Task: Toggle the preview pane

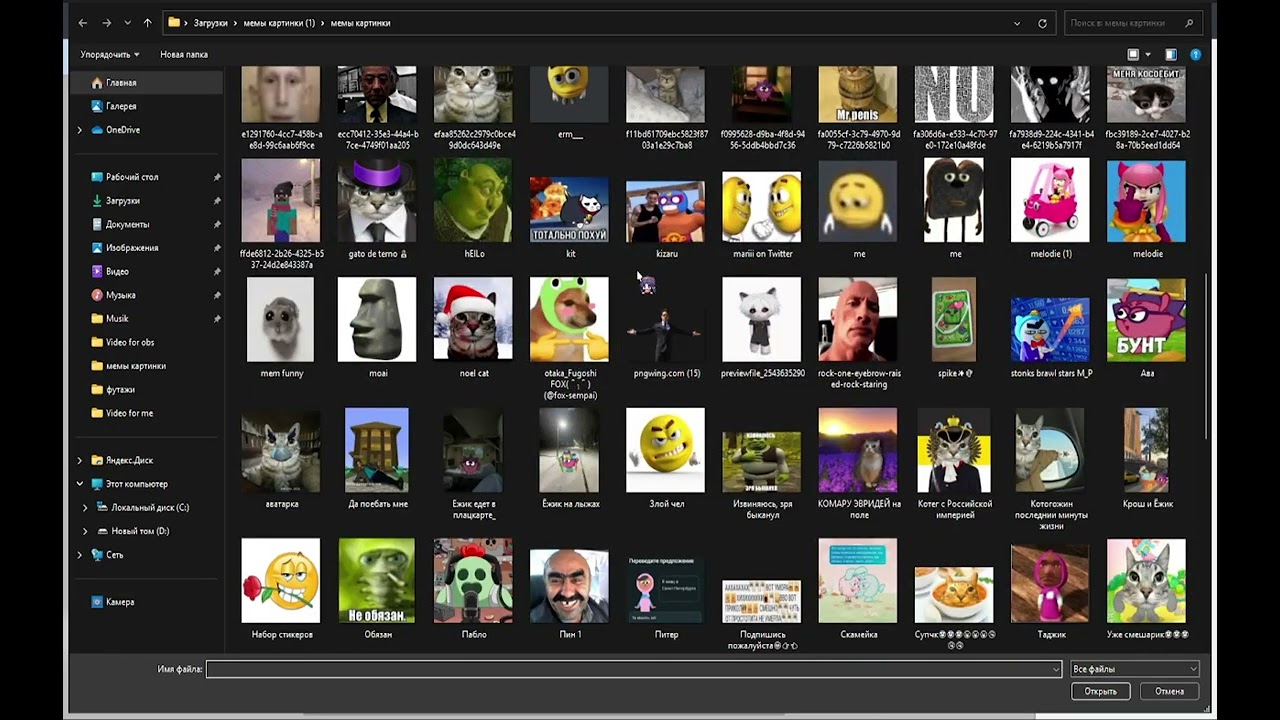Action: coord(1171,54)
